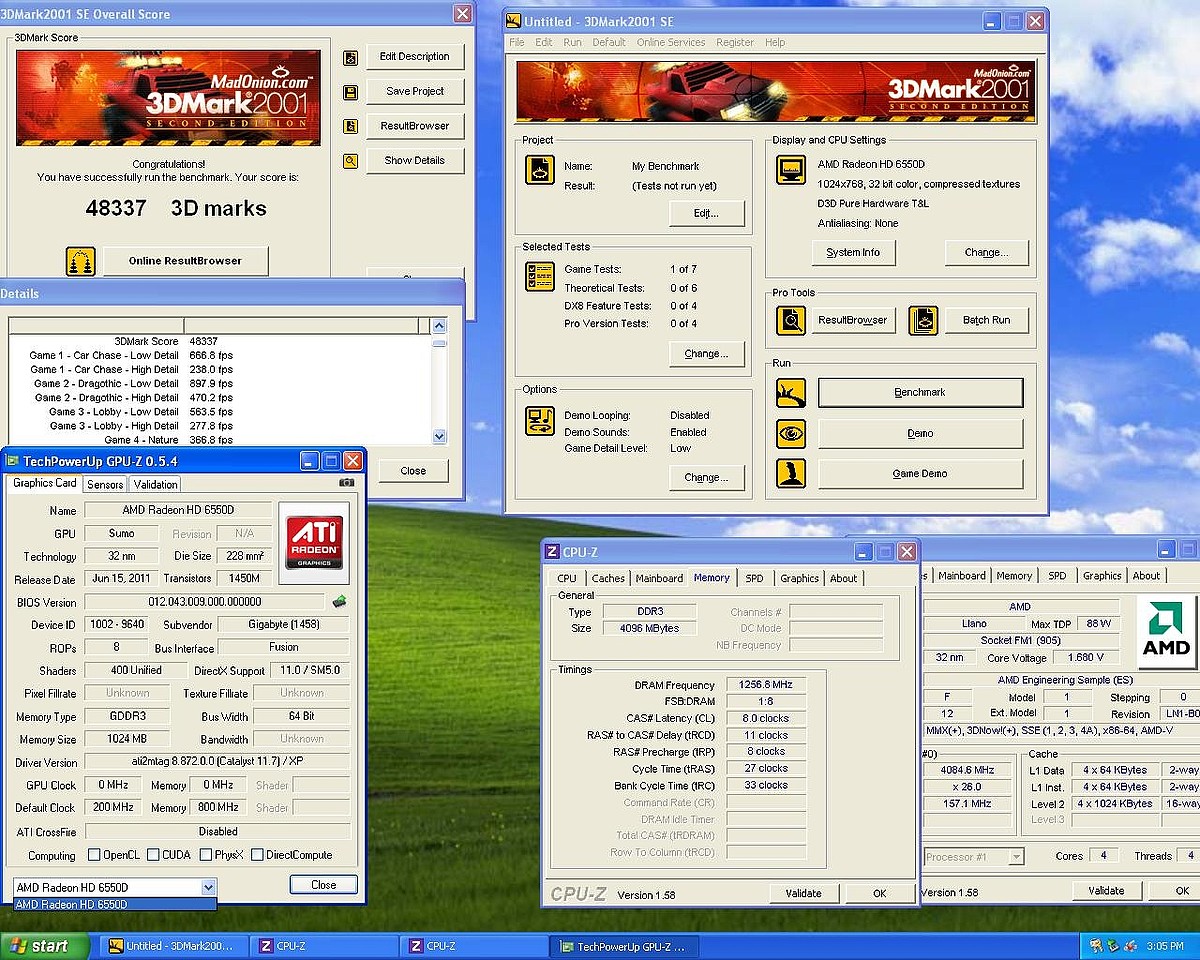Click the system tray clock
The height and width of the screenshot is (960, 1200).
click(1165, 946)
